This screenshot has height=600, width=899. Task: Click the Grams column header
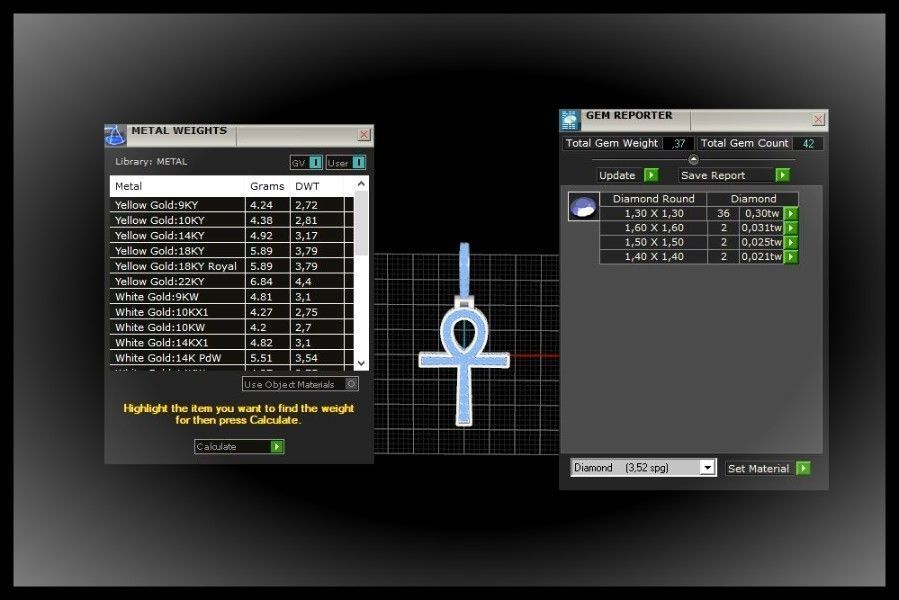pyautogui.click(x=267, y=186)
